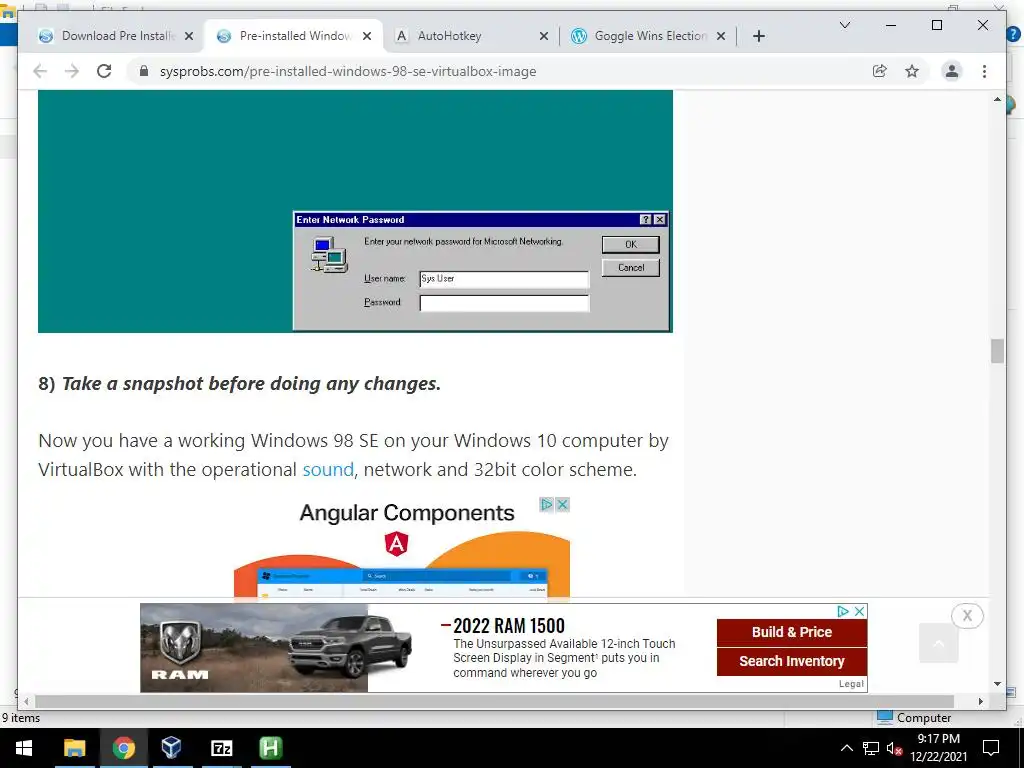Bookmark this page with the star
Screen dimensions: 1024x768
pyautogui.click(x=912, y=71)
